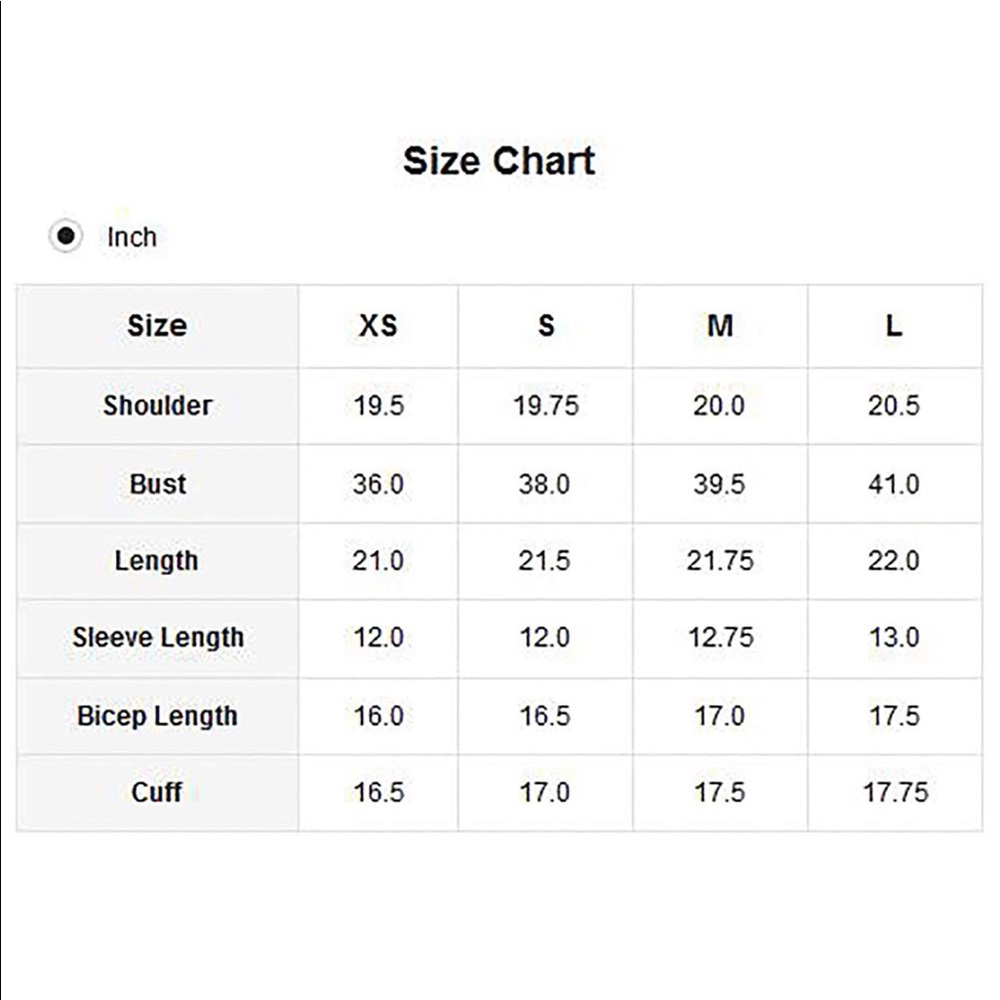Click the Shoulder row label
Image resolution: width=1000 pixels, height=1000 pixels.
(158, 406)
